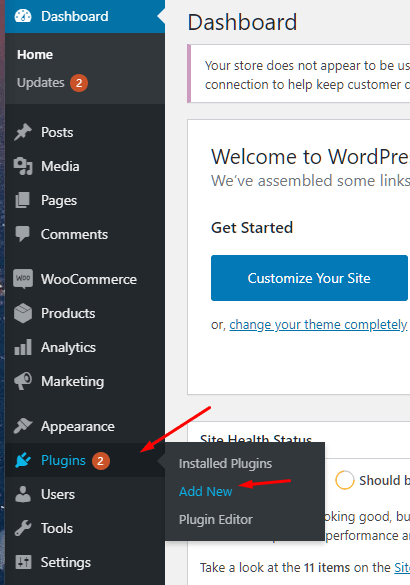Open the Comments menu label
Viewport: 410px width, 585px height.
[x=74, y=234]
